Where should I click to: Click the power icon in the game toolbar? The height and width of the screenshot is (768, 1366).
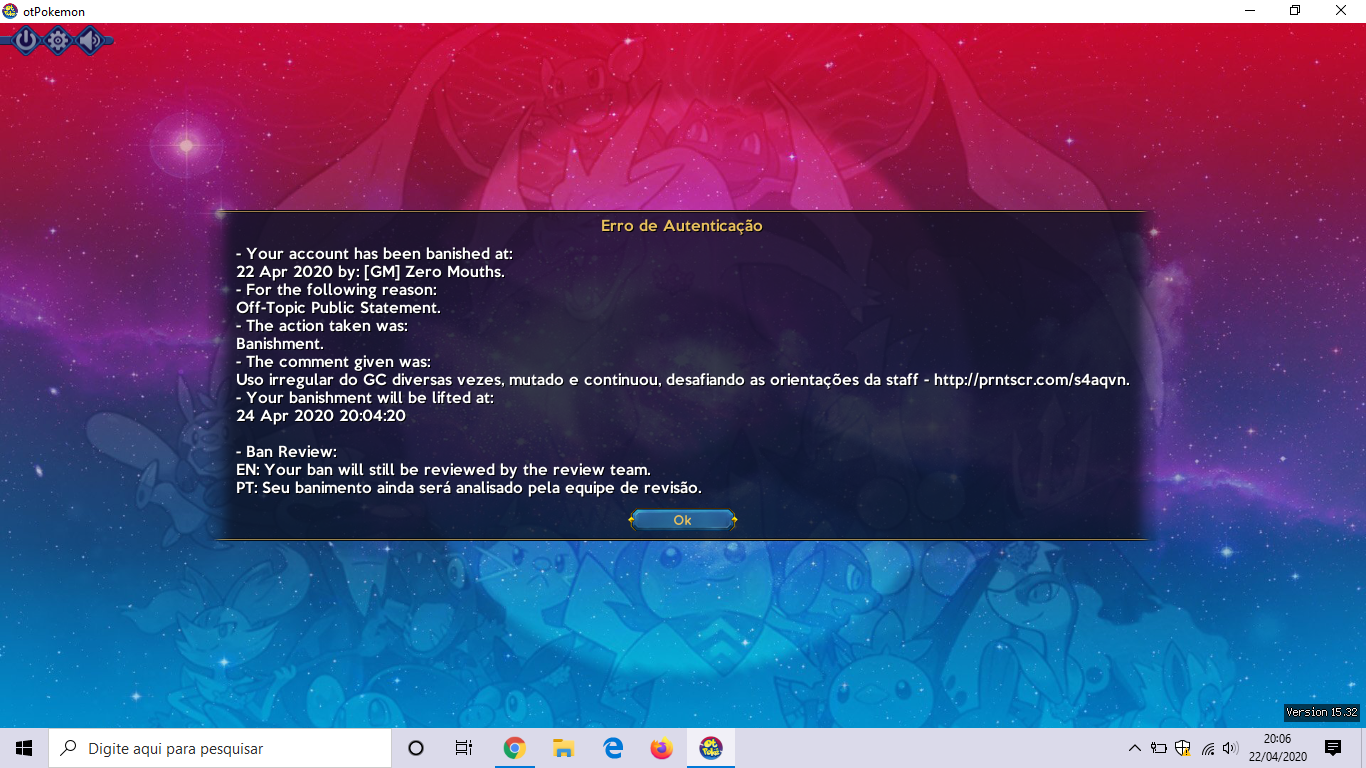26,40
